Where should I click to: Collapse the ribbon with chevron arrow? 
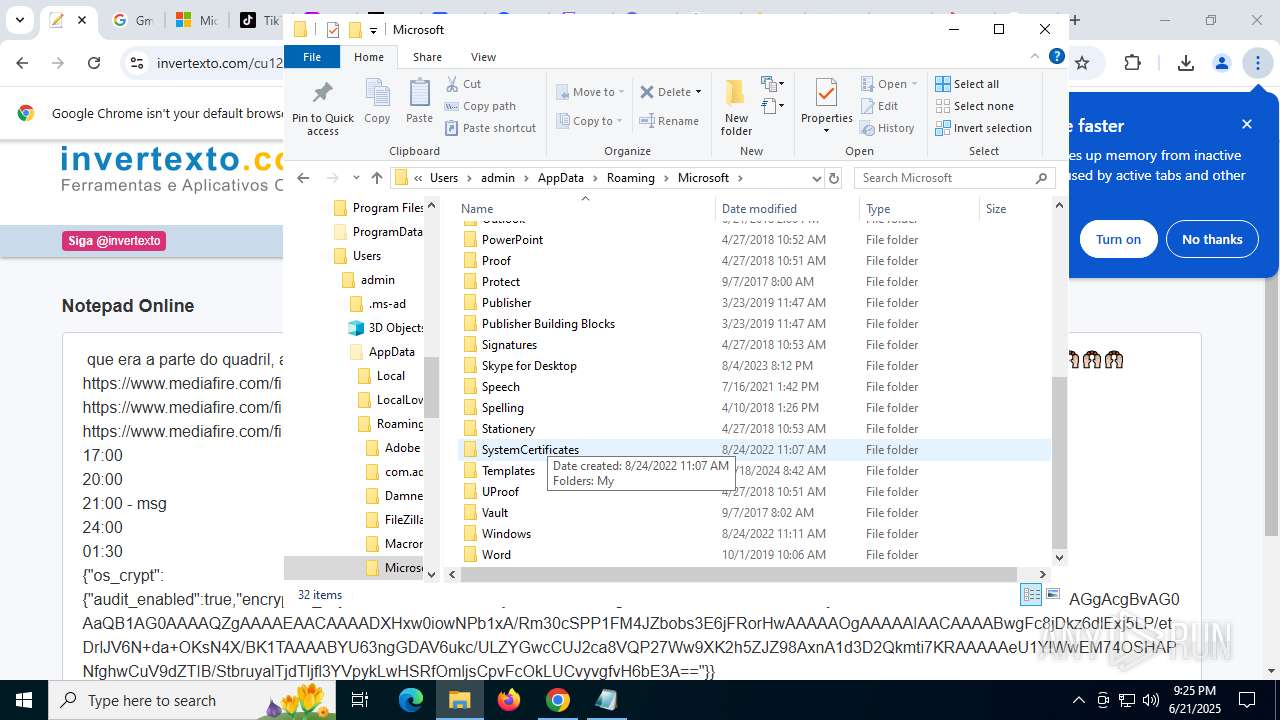(x=1036, y=57)
